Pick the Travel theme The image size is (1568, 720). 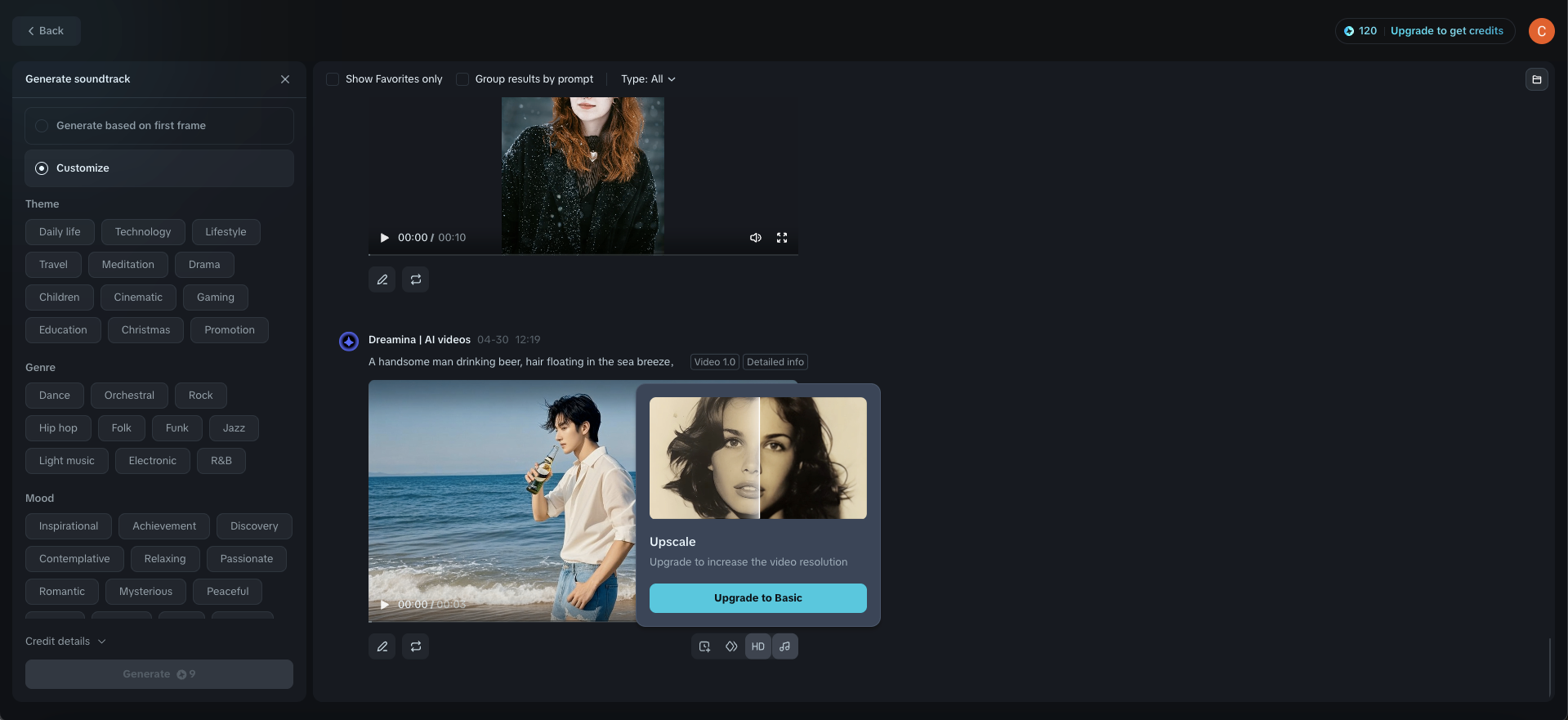point(53,265)
